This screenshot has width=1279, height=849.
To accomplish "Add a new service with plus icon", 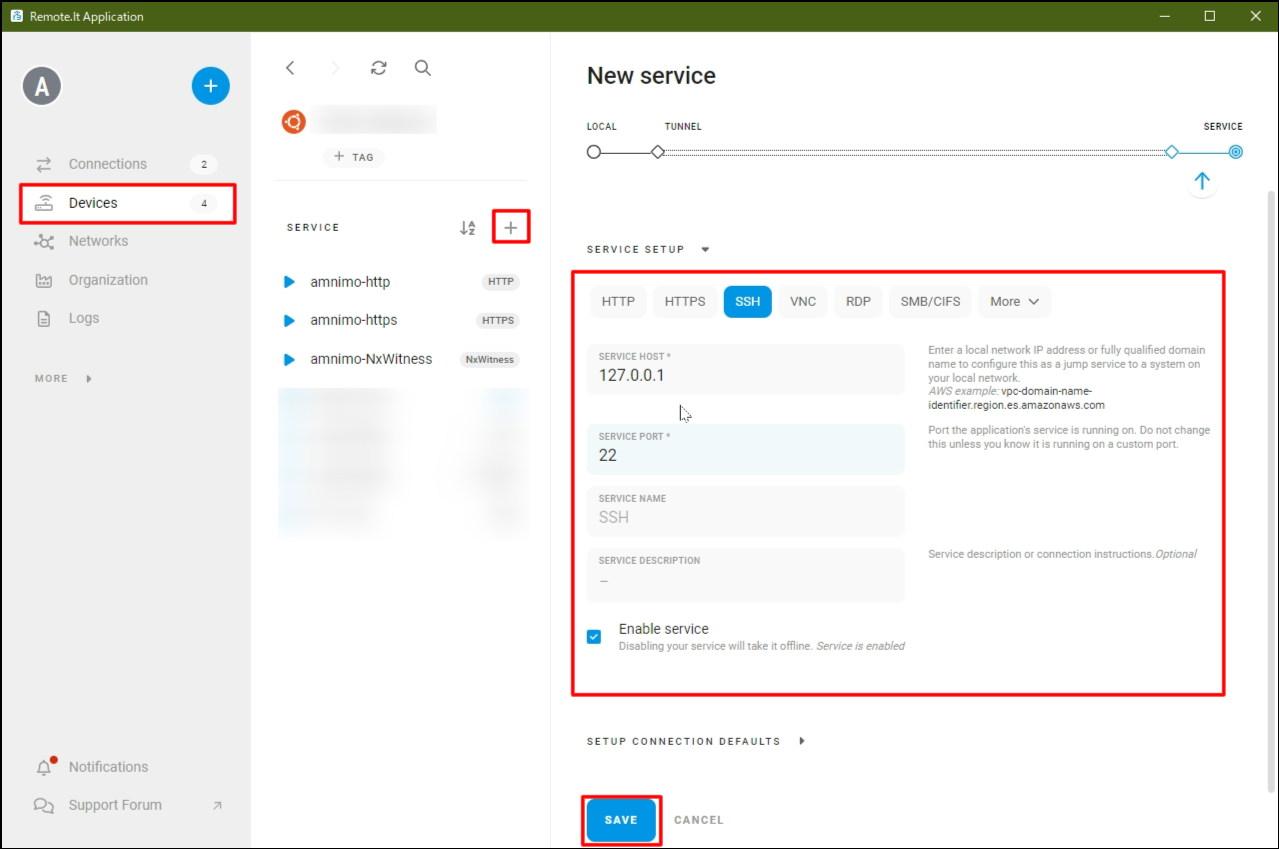I will pyautogui.click(x=511, y=228).
